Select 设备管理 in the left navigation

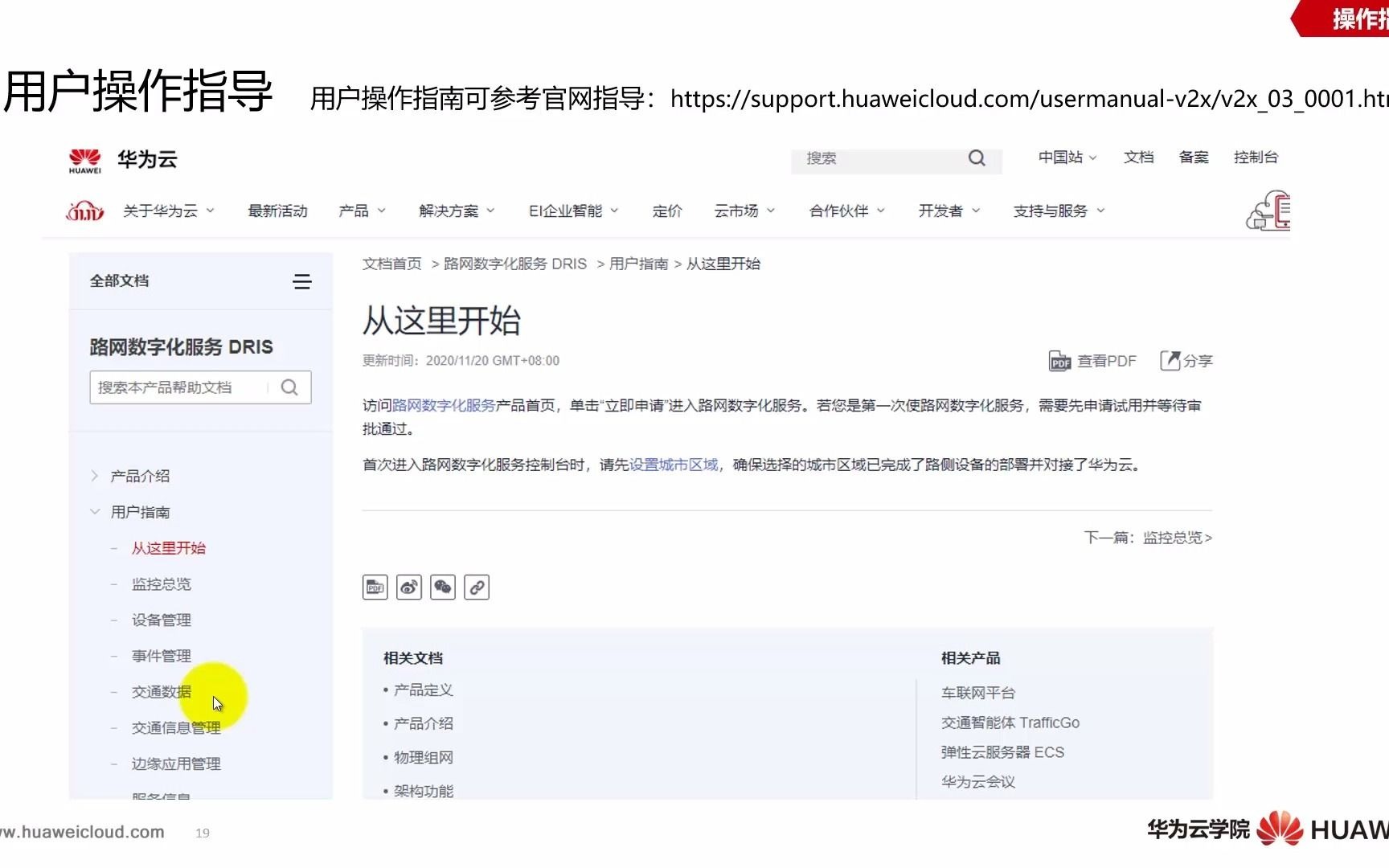(161, 620)
